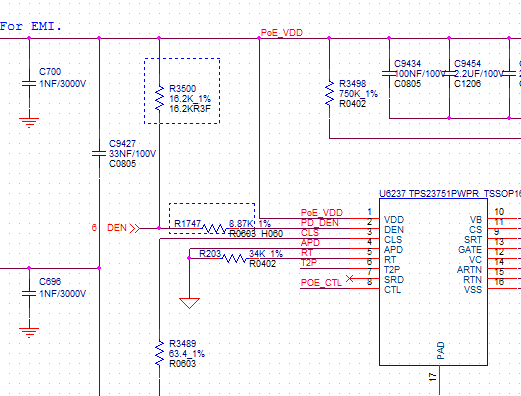Select capacitor symbol C9427
The image size is (521, 396).
pyautogui.click(x=99, y=153)
